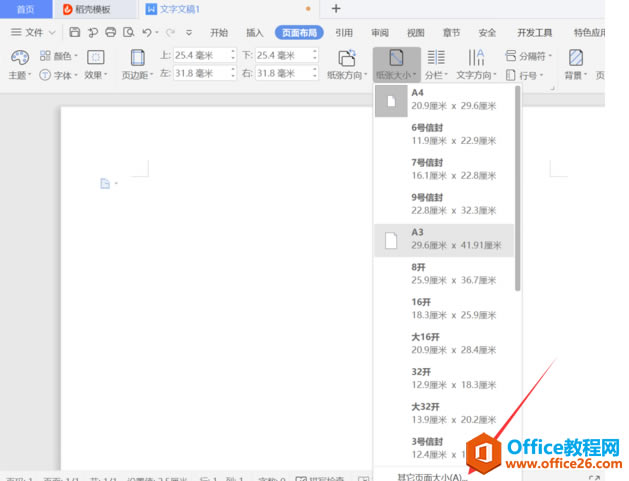Click the small page icon in document margin
Image resolution: width=629 pixels, height=481 pixels.
pos(105,183)
